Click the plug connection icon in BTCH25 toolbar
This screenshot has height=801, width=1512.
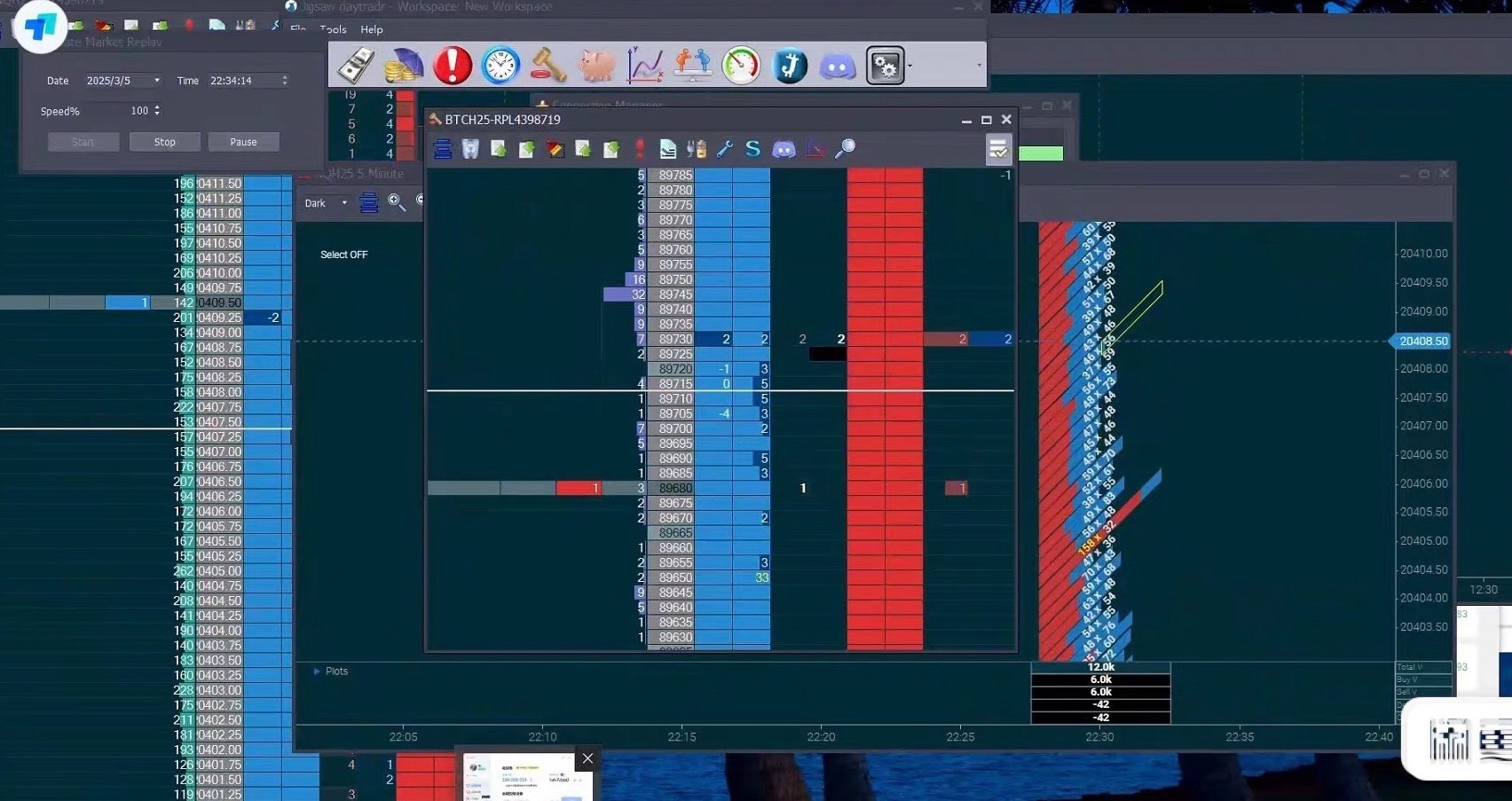point(697,149)
